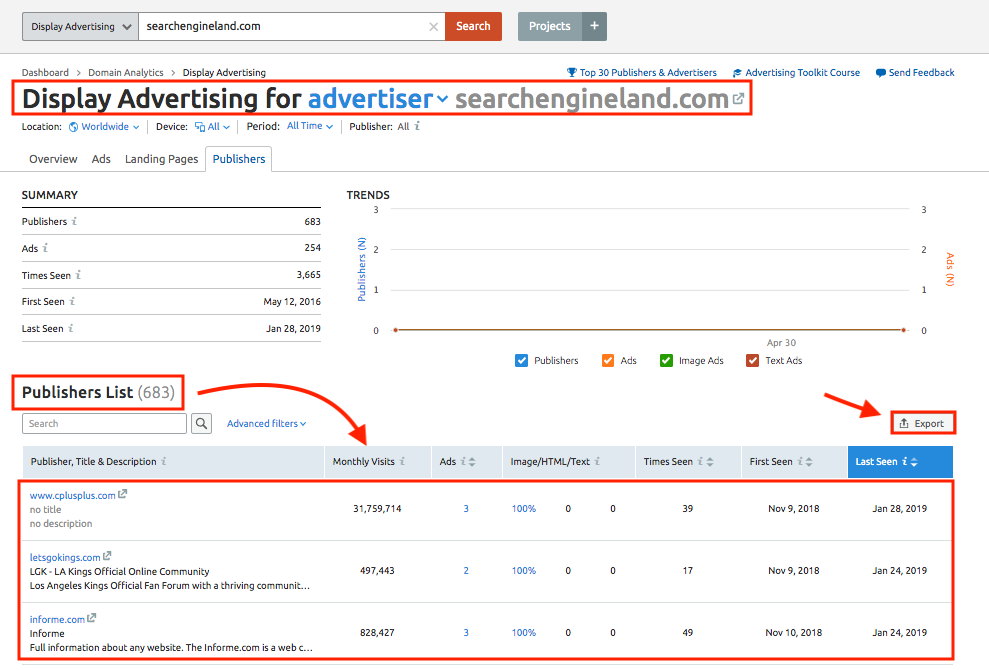Click 100% image share for www.cplusplus.com

(x=524, y=508)
